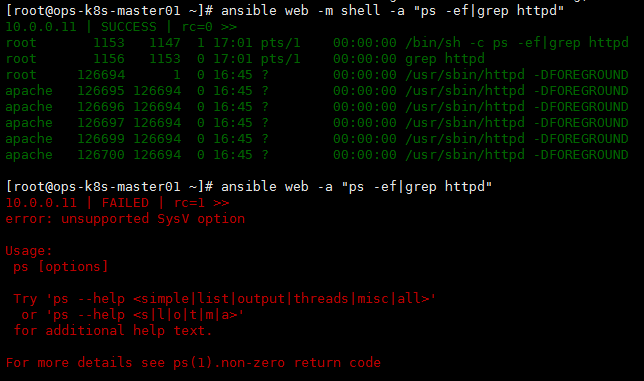This screenshot has width=644, height=381.
Task: Click the 'for additional help text.' line
Action: [113, 331]
